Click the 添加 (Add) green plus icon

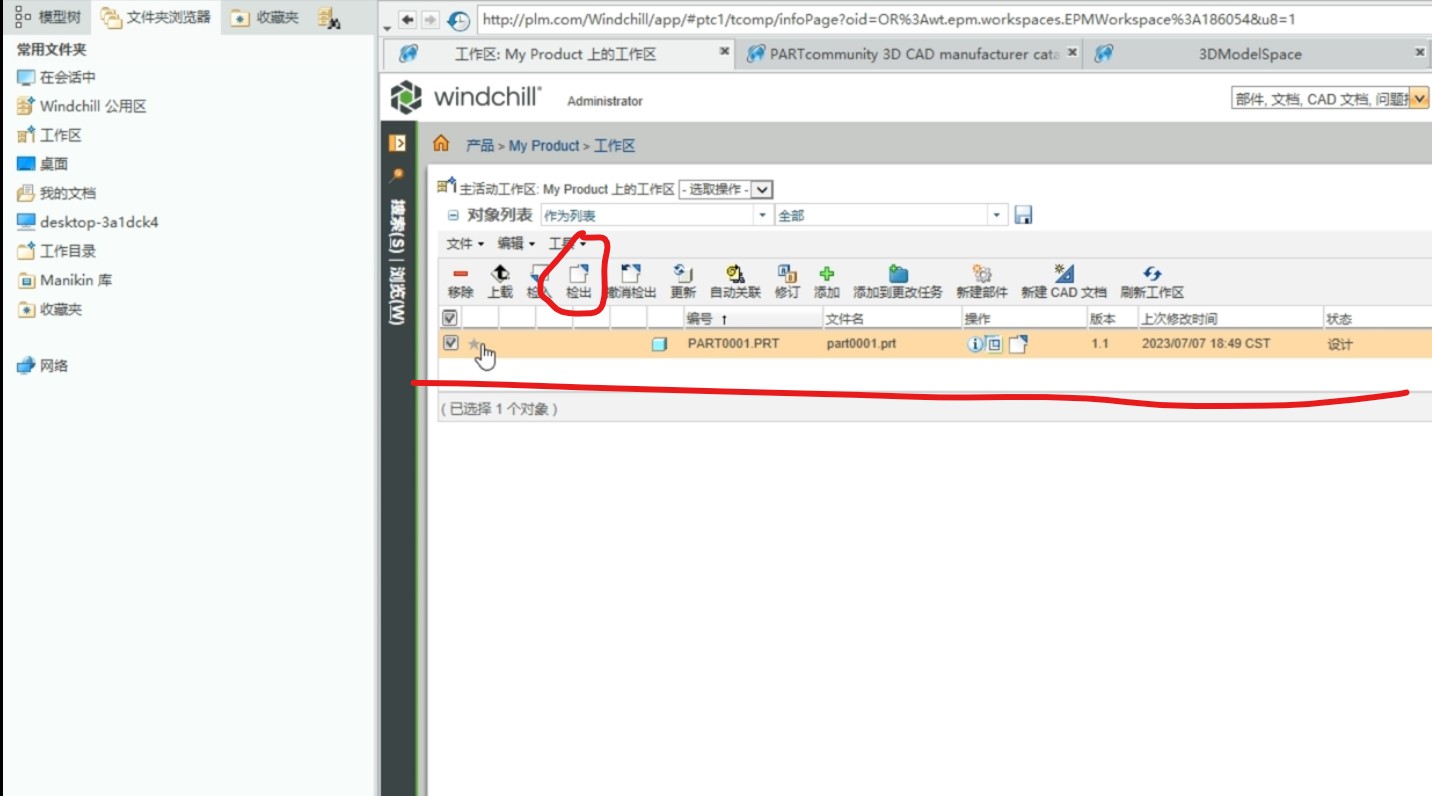827,273
